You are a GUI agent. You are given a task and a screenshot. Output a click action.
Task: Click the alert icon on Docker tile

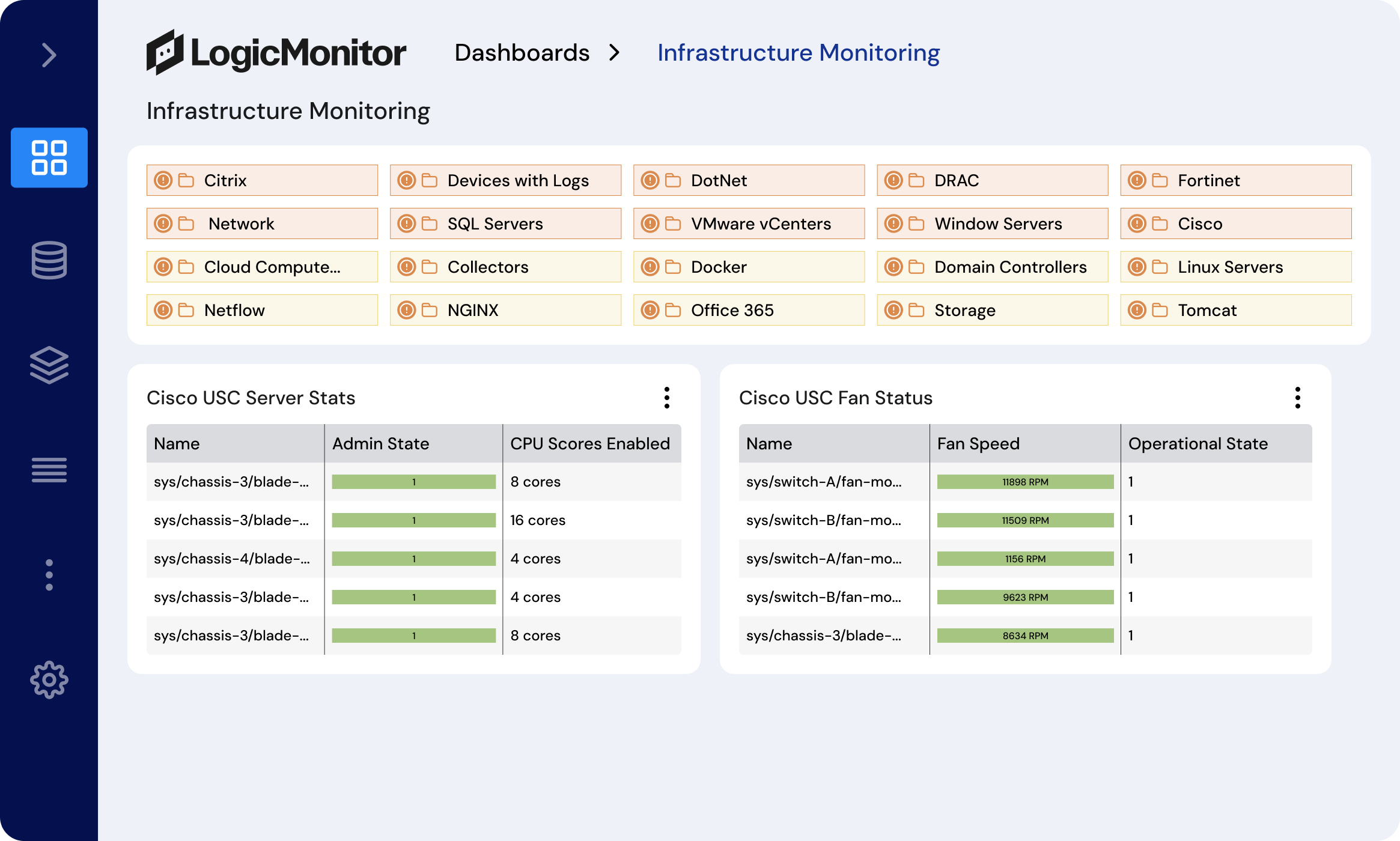(x=650, y=267)
